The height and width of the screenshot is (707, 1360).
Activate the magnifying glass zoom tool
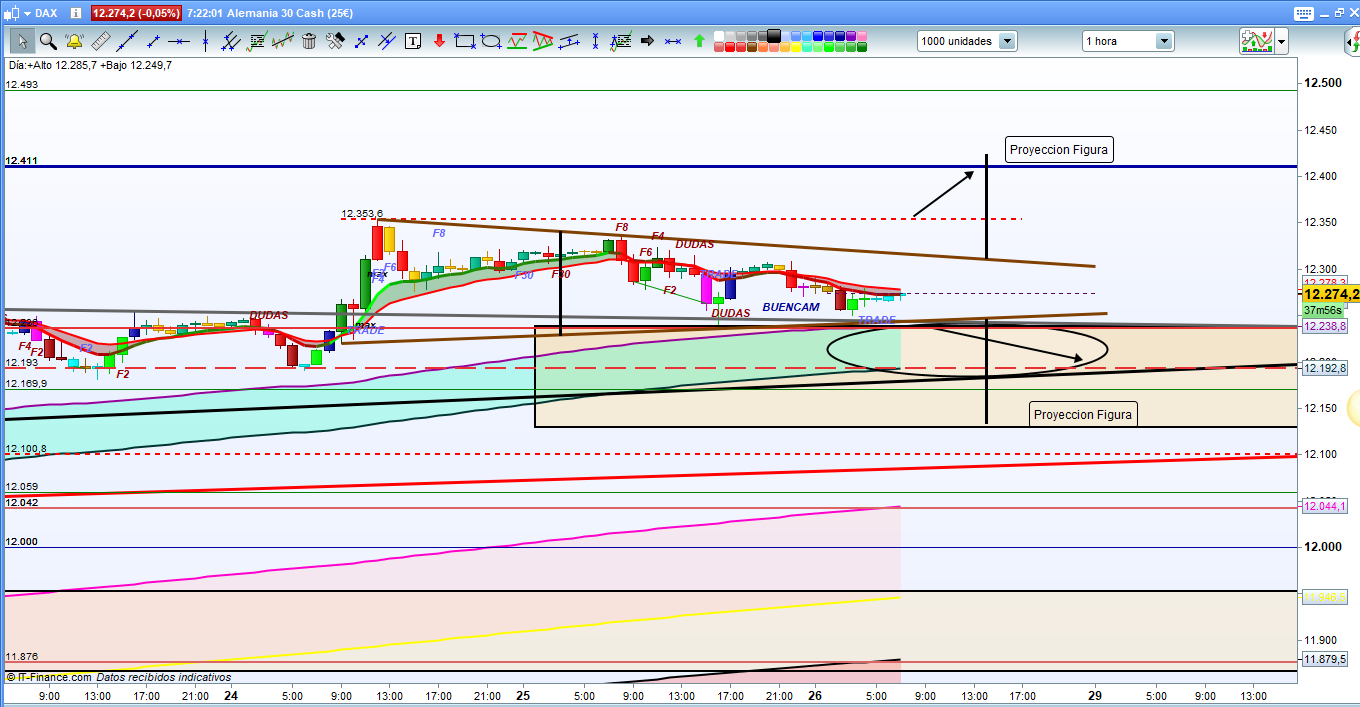[48, 41]
